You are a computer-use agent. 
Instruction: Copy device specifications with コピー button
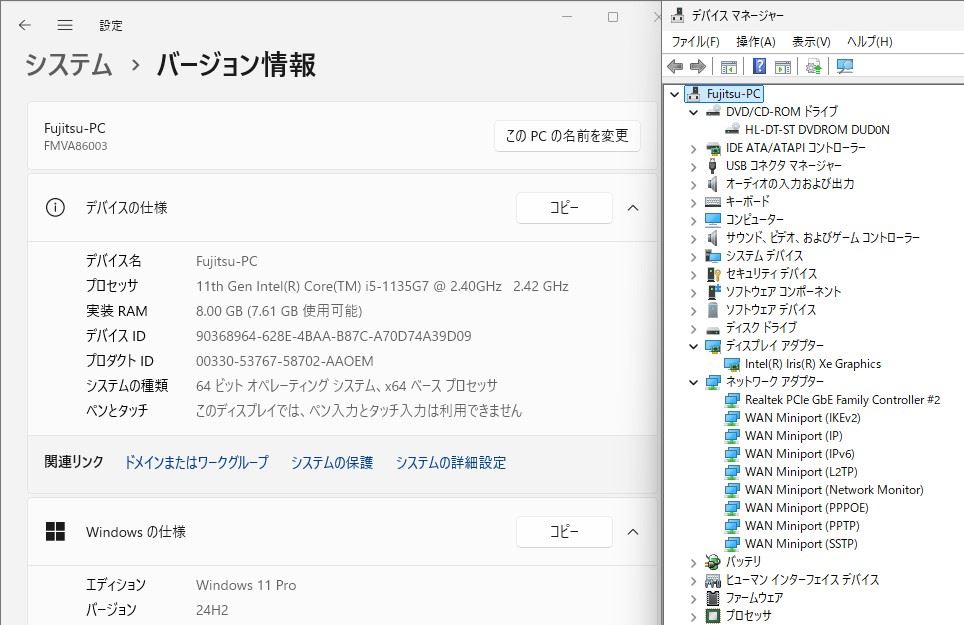tap(564, 208)
